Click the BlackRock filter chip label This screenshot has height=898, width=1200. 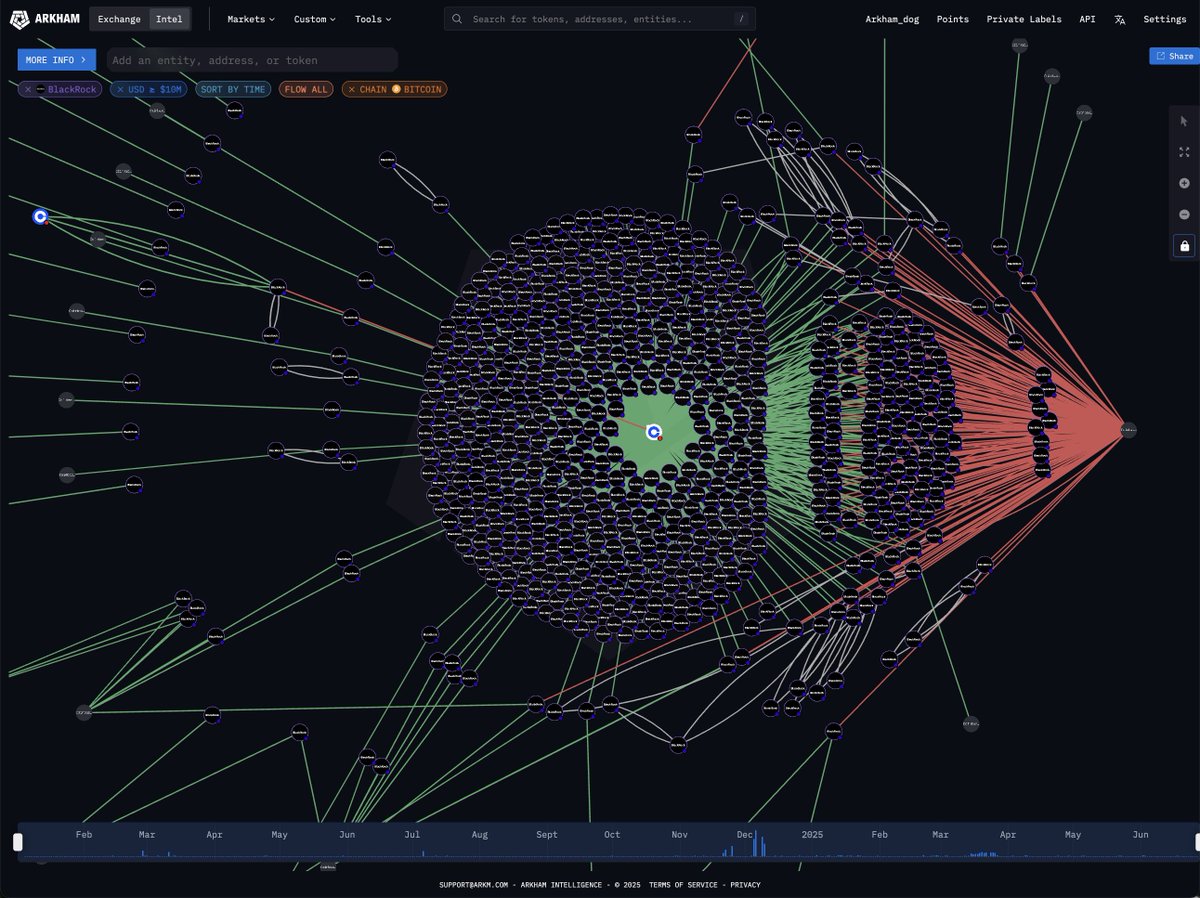(71, 89)
